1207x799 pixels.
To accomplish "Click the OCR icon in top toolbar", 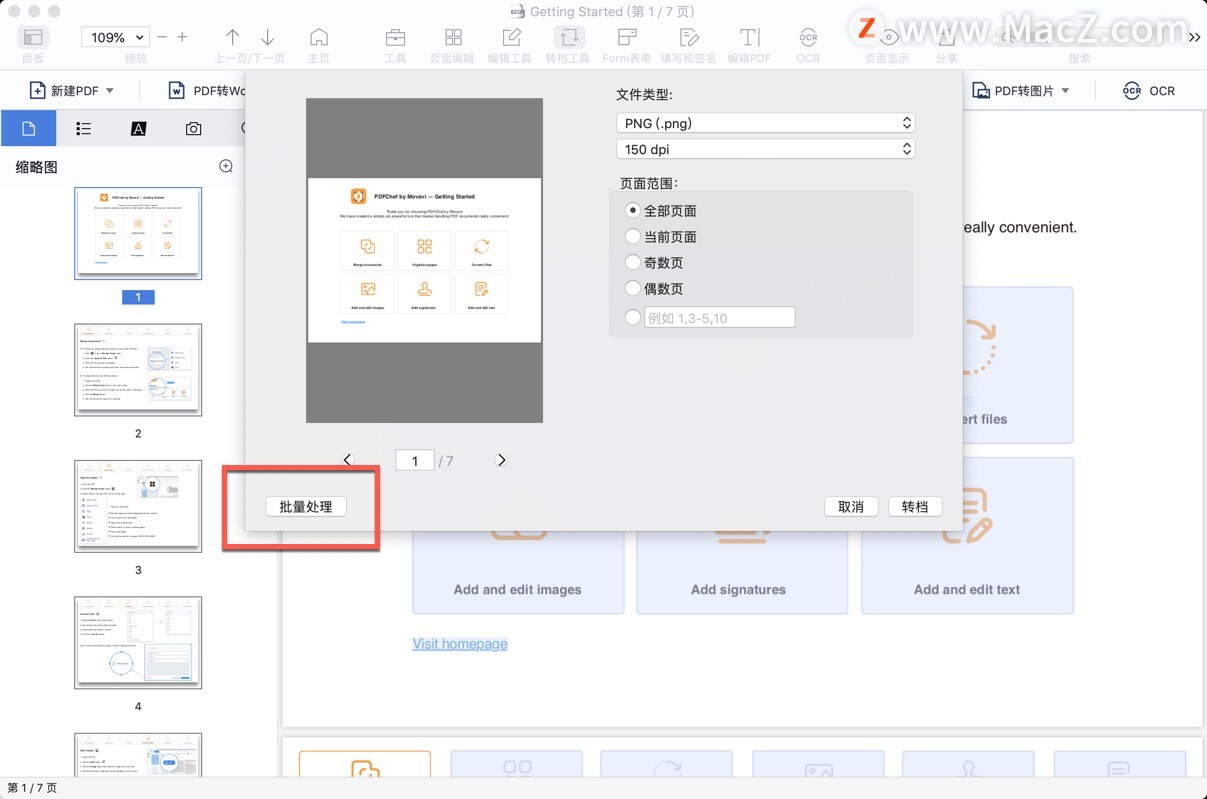I will click(808, 38).
